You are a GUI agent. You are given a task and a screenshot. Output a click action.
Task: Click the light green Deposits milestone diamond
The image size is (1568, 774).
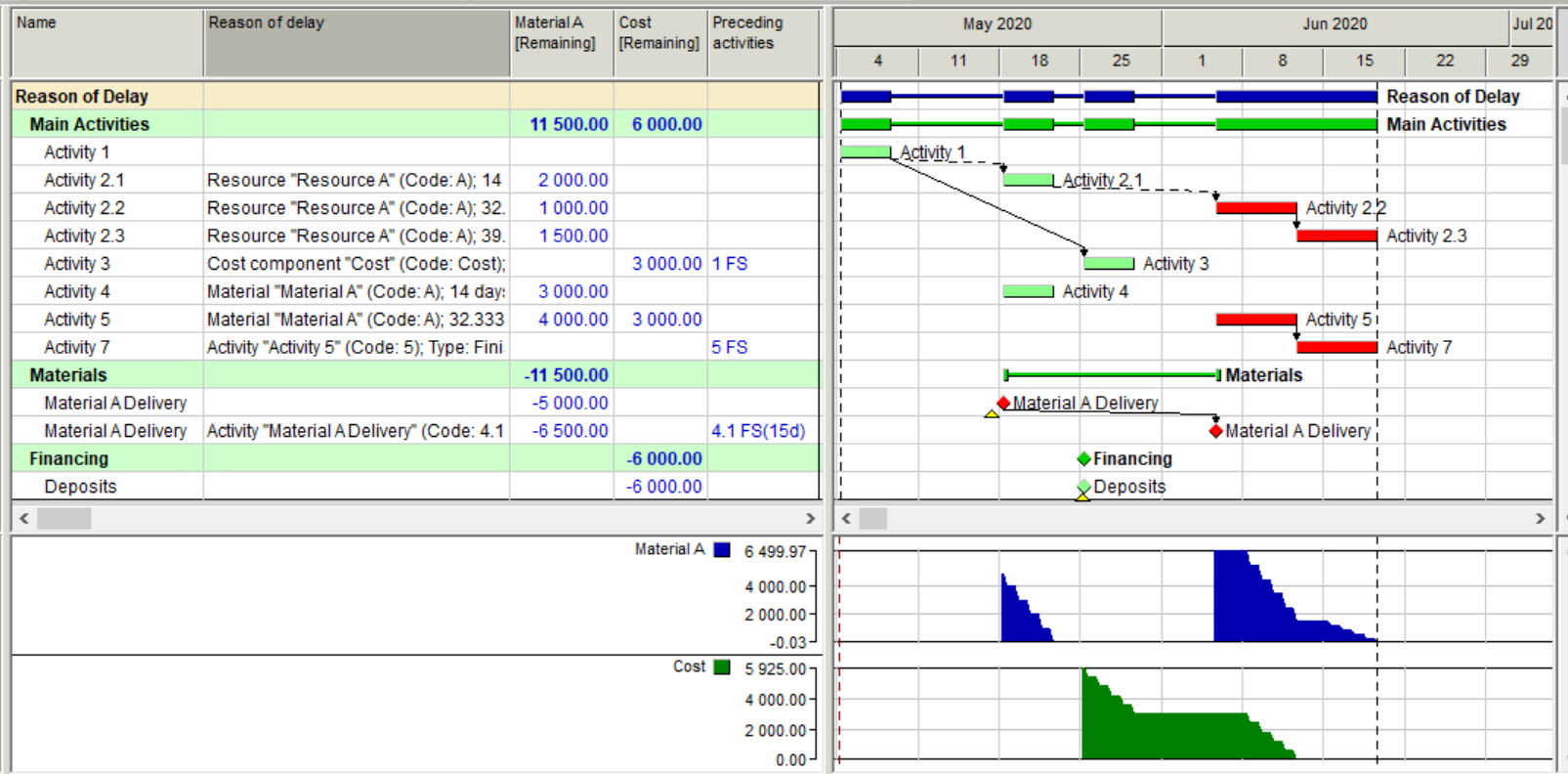[1083, 486]
